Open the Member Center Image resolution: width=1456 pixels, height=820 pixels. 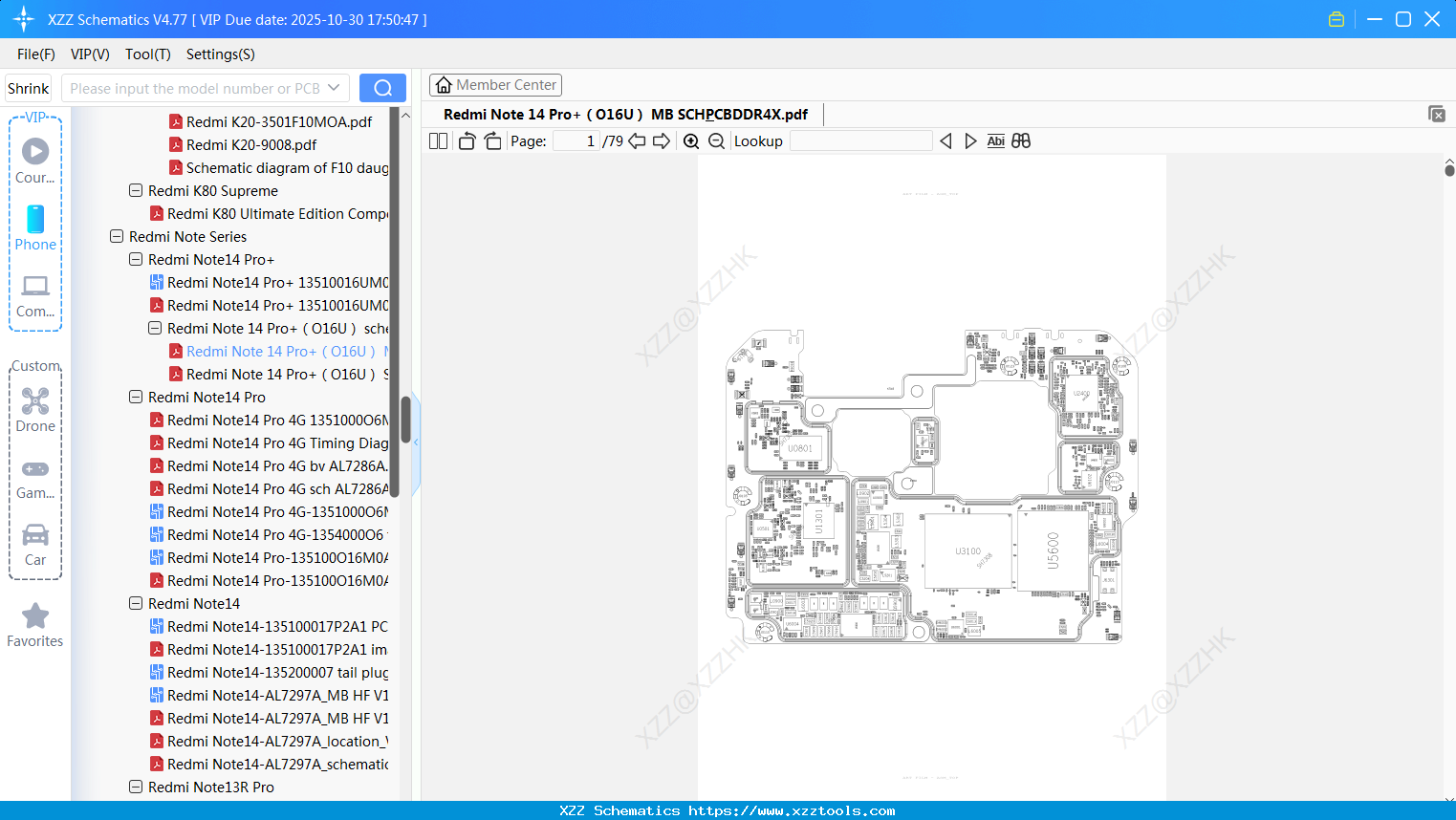click(495, 85)
